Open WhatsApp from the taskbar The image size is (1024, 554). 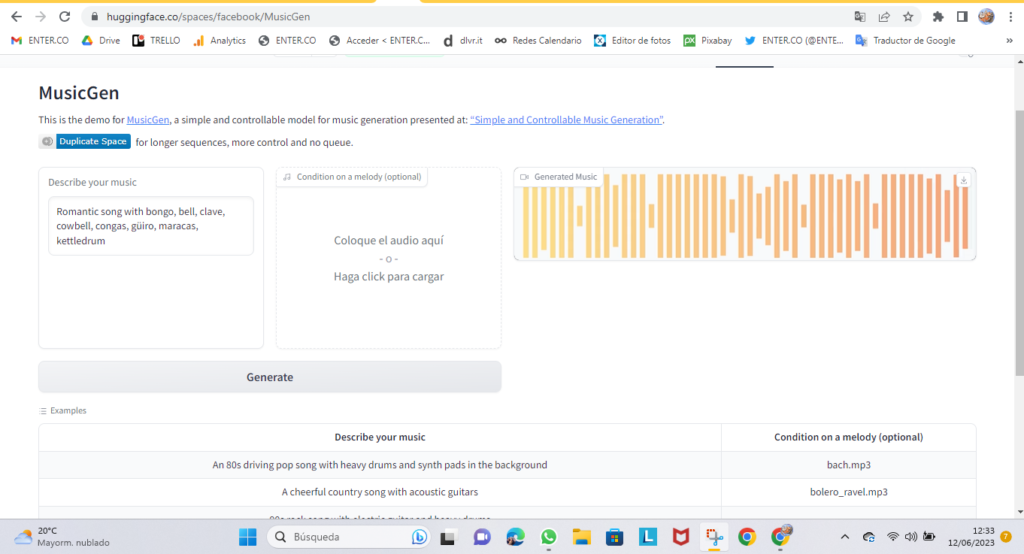pos(549,537)
